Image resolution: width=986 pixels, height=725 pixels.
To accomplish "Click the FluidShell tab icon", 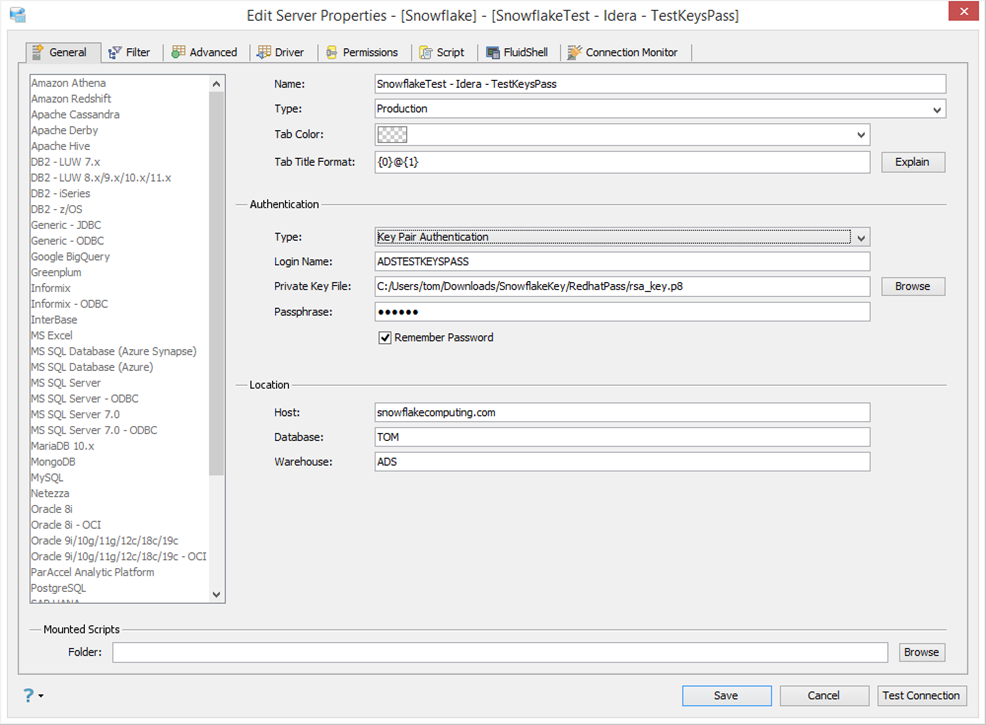I will pyautogui.click(x=493, y=52).
